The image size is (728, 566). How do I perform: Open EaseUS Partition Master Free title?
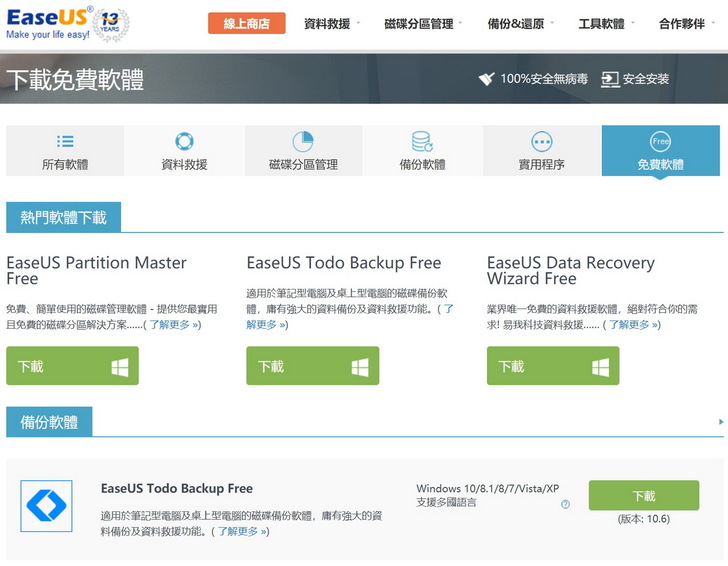click(x=96, y=270)
